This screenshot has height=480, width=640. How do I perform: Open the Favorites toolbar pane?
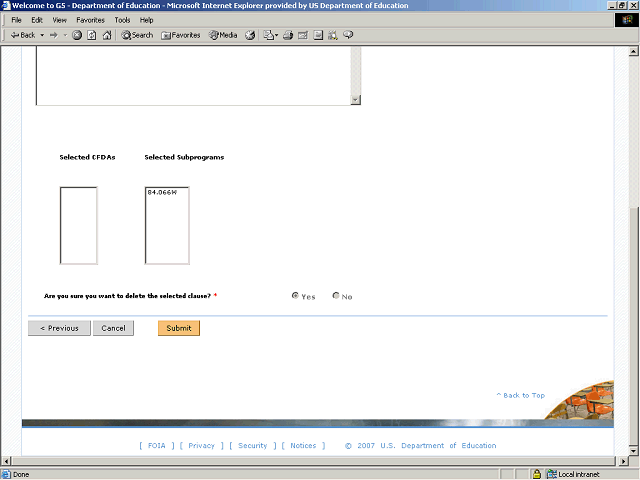[180, 36]
